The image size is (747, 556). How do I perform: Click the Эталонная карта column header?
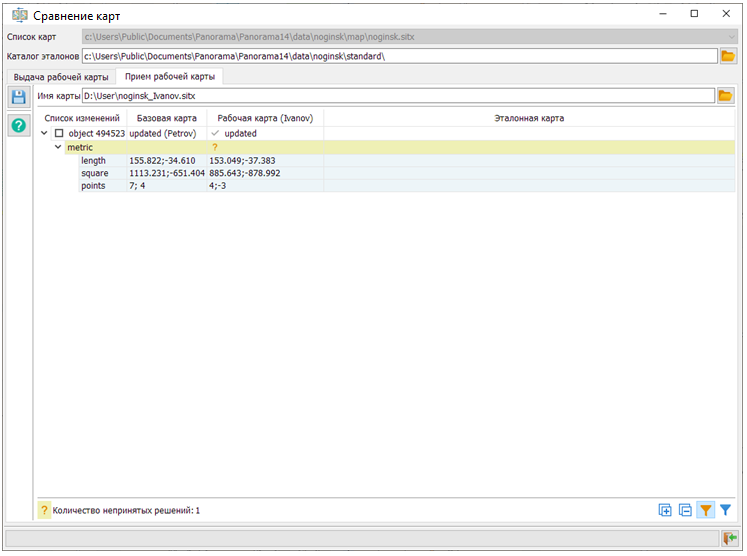[x=529, y=118]
